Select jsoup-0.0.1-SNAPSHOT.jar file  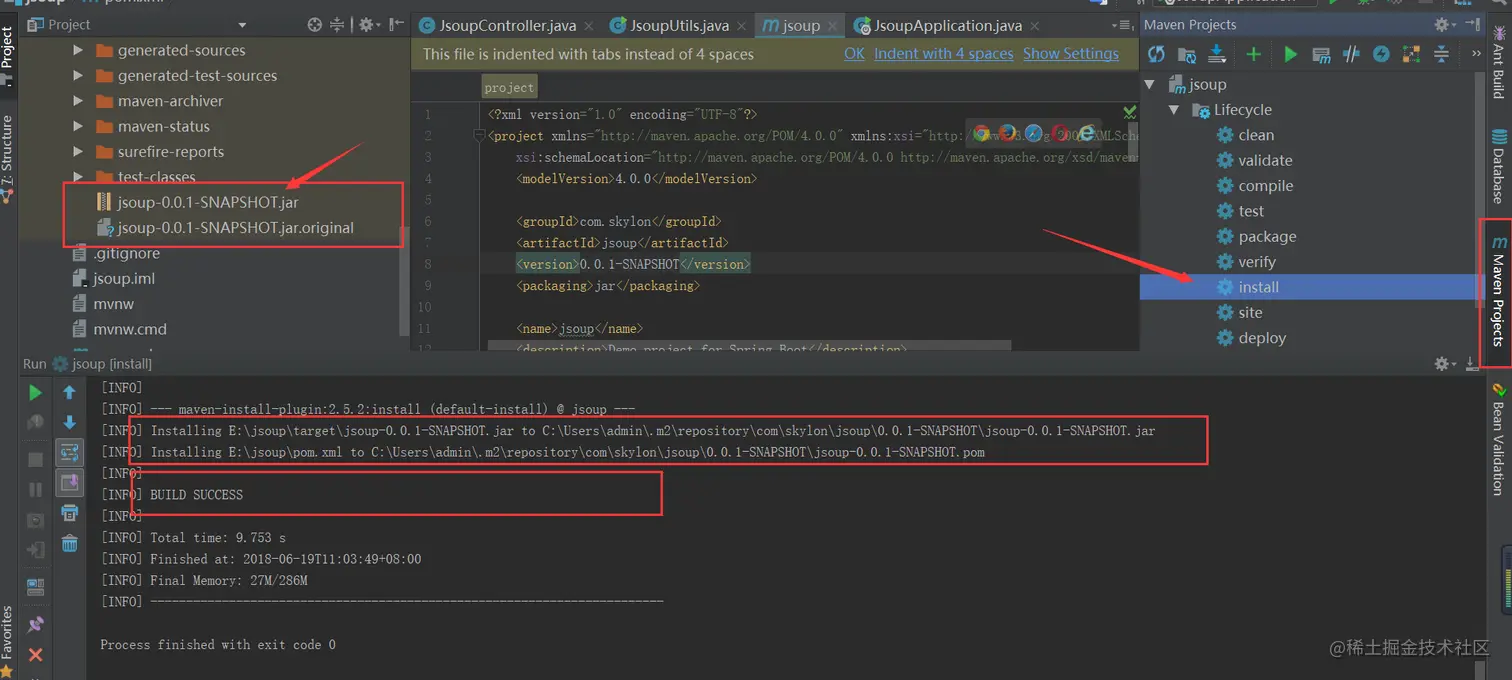coord(198,202)
